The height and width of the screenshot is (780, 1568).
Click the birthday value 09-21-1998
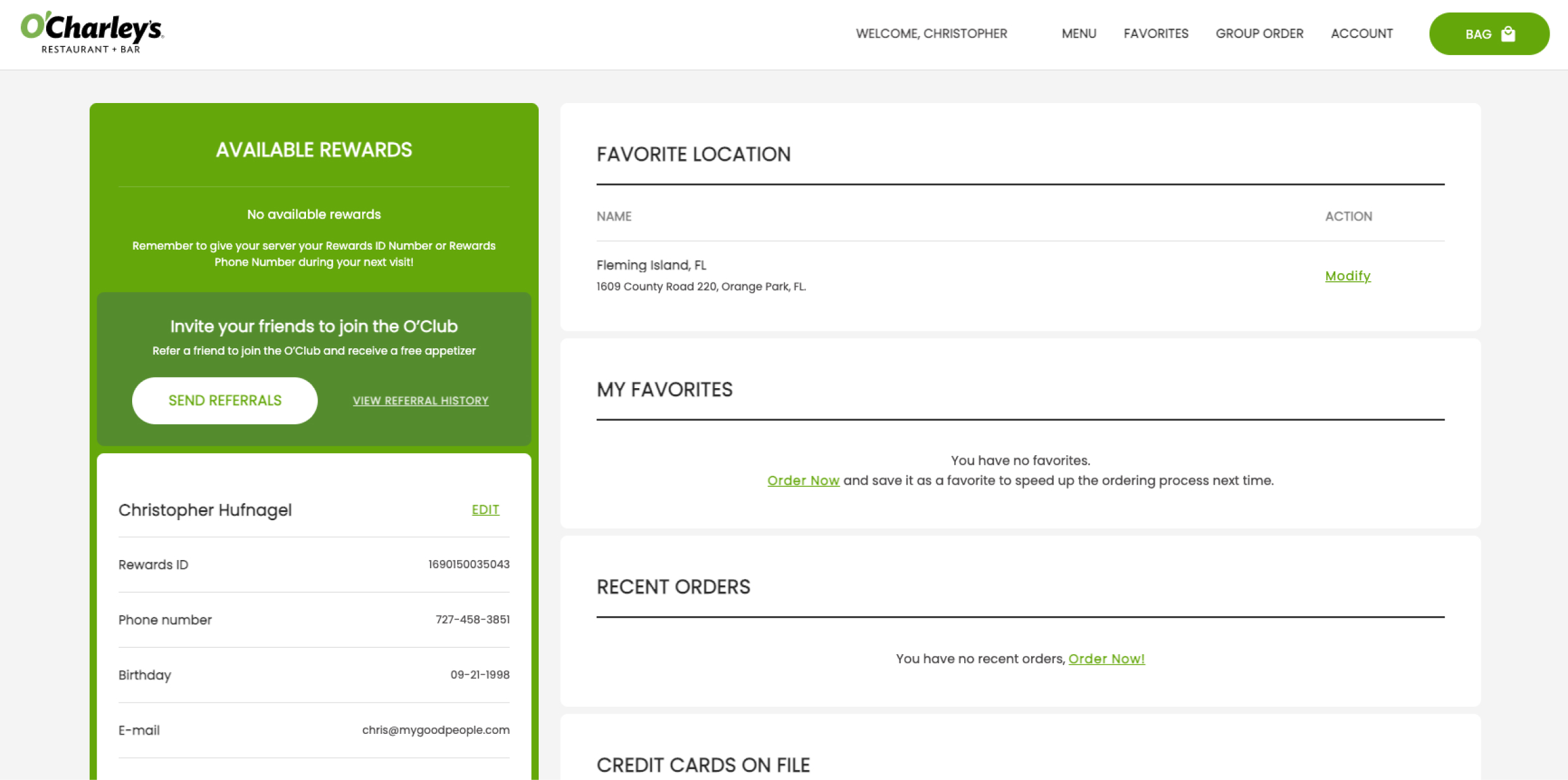point(480,674)
